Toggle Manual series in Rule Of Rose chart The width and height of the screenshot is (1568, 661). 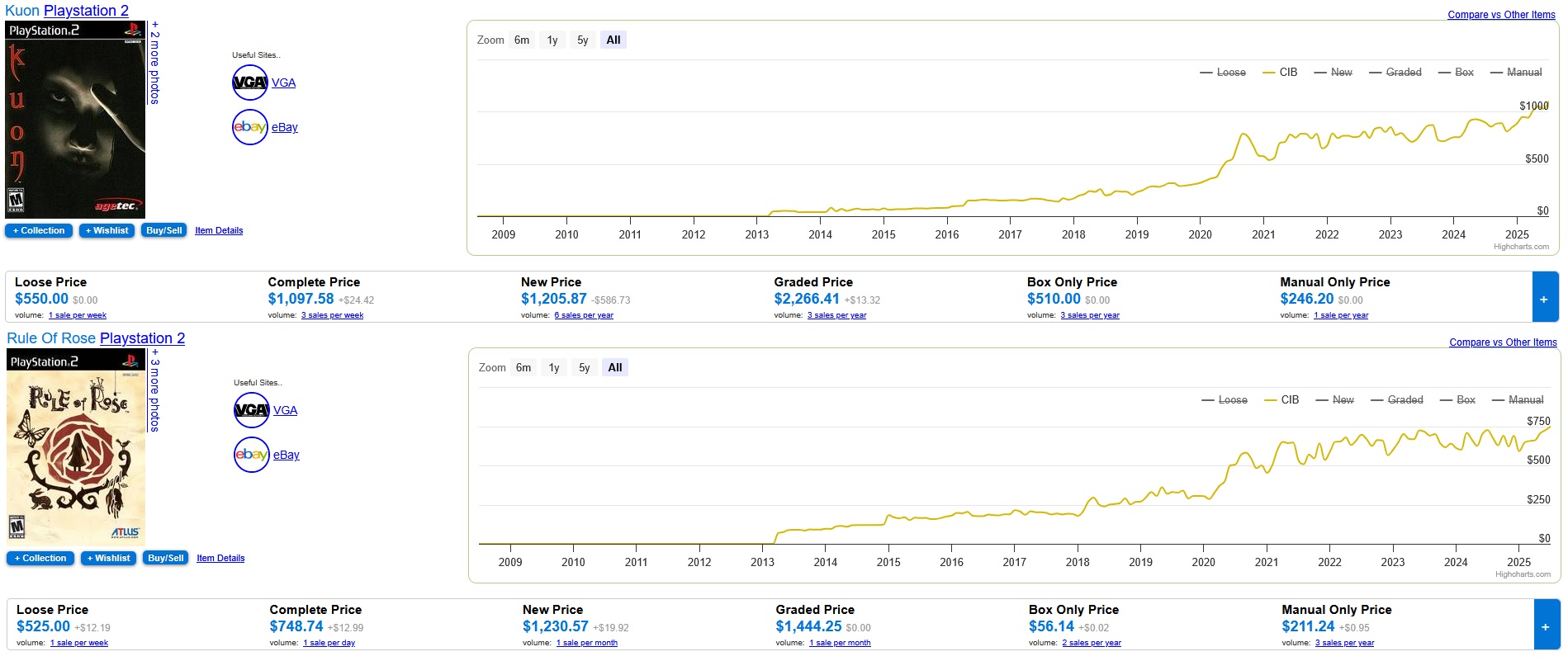click(1518, 400)
